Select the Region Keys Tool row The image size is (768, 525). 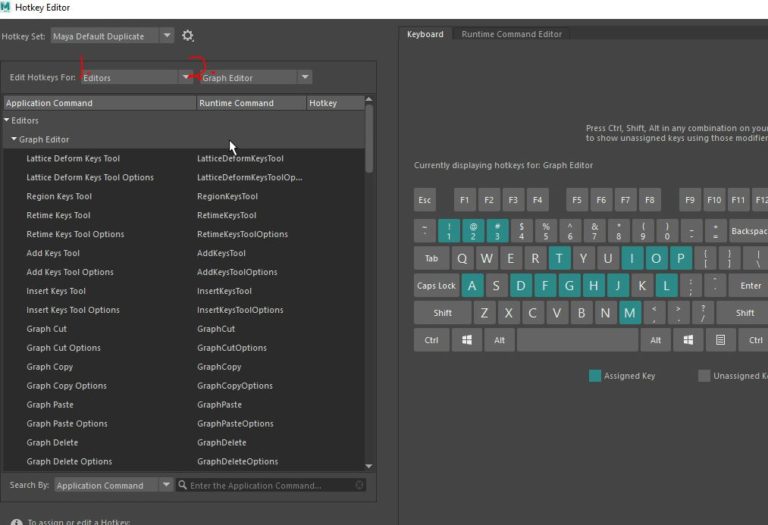tap(184, 196)
